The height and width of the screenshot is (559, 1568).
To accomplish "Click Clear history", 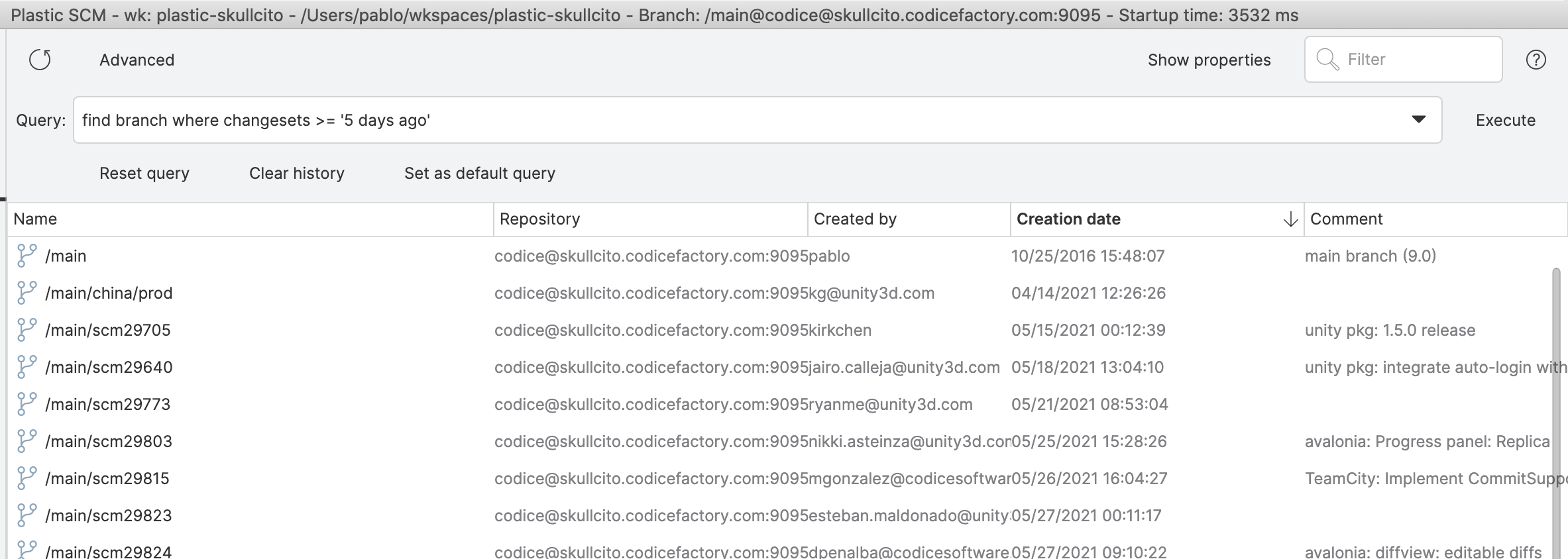I will click(297, 174).
